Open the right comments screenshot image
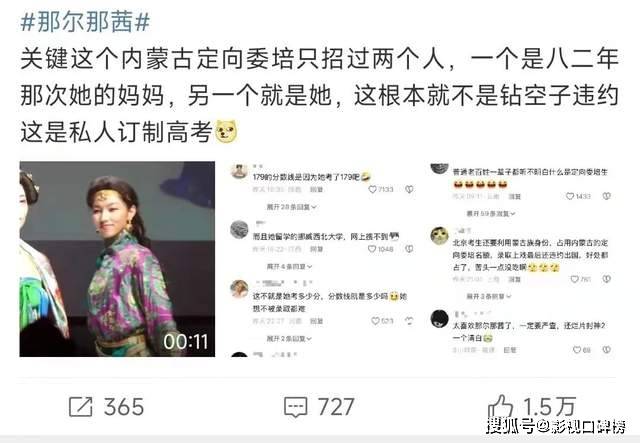The width and height of the screenshot is (640, 443). pos(520,259)
